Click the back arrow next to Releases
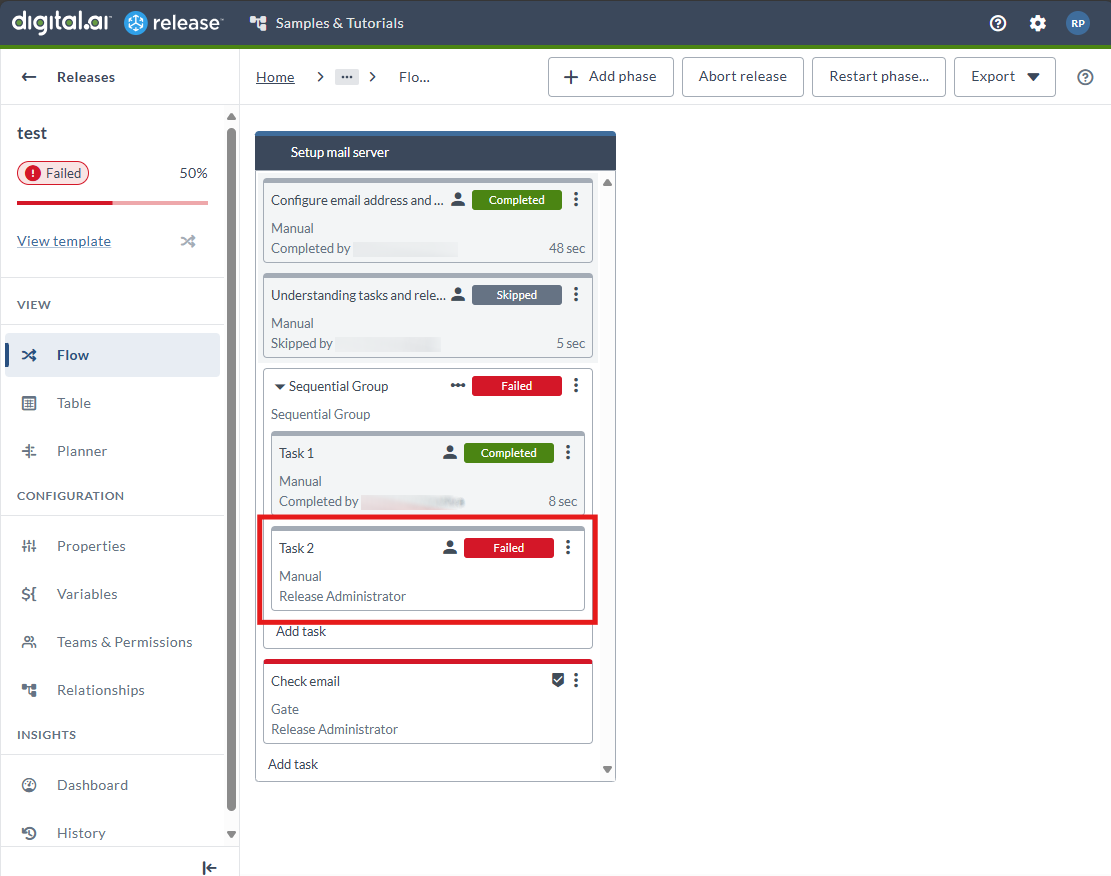Viewport: 1111px width, 876px height. [29, 77]
